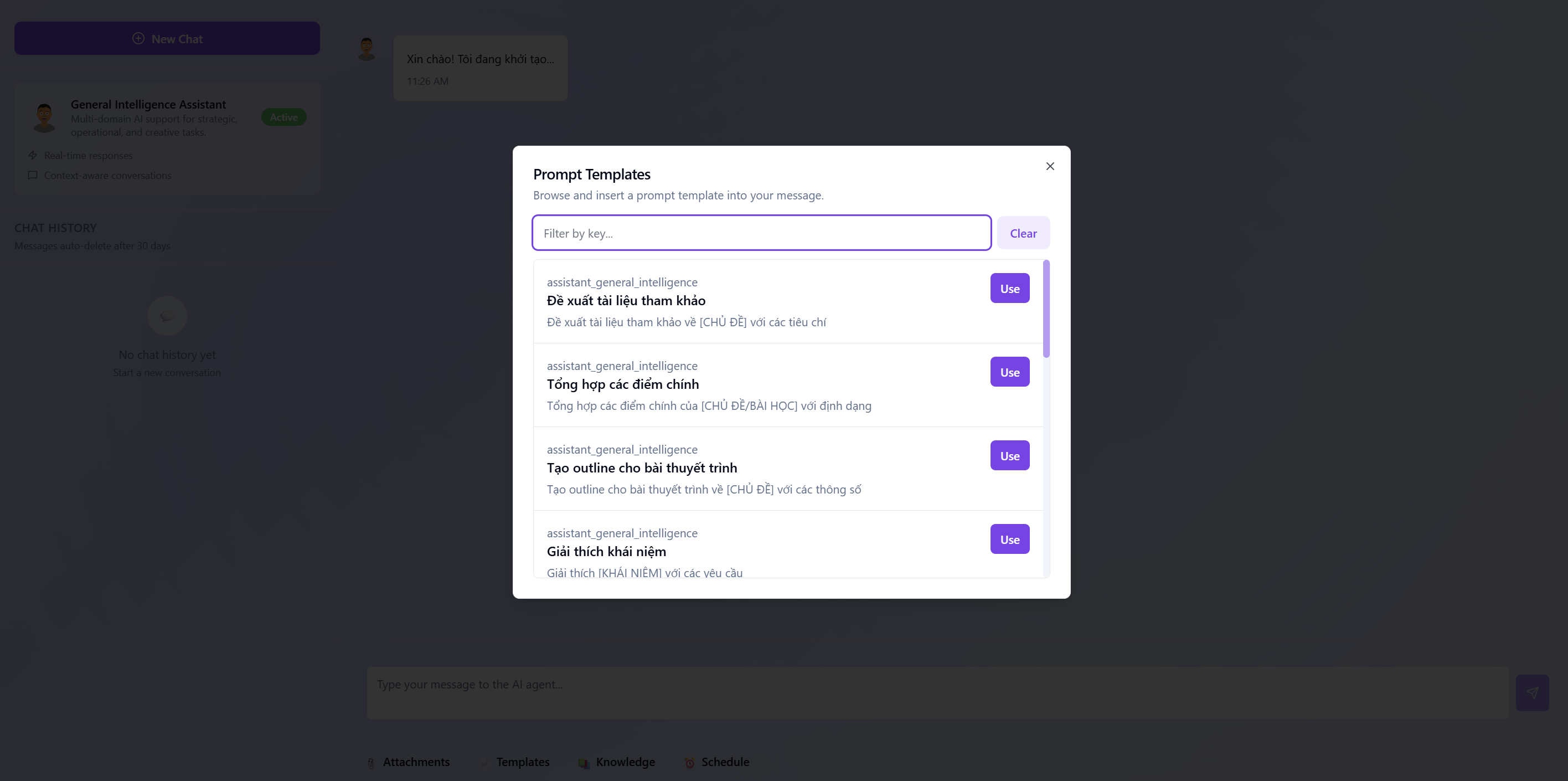Click the assistant avatar in the chat
This screenshot has height=781, width=1568.
tap(367, 49)
